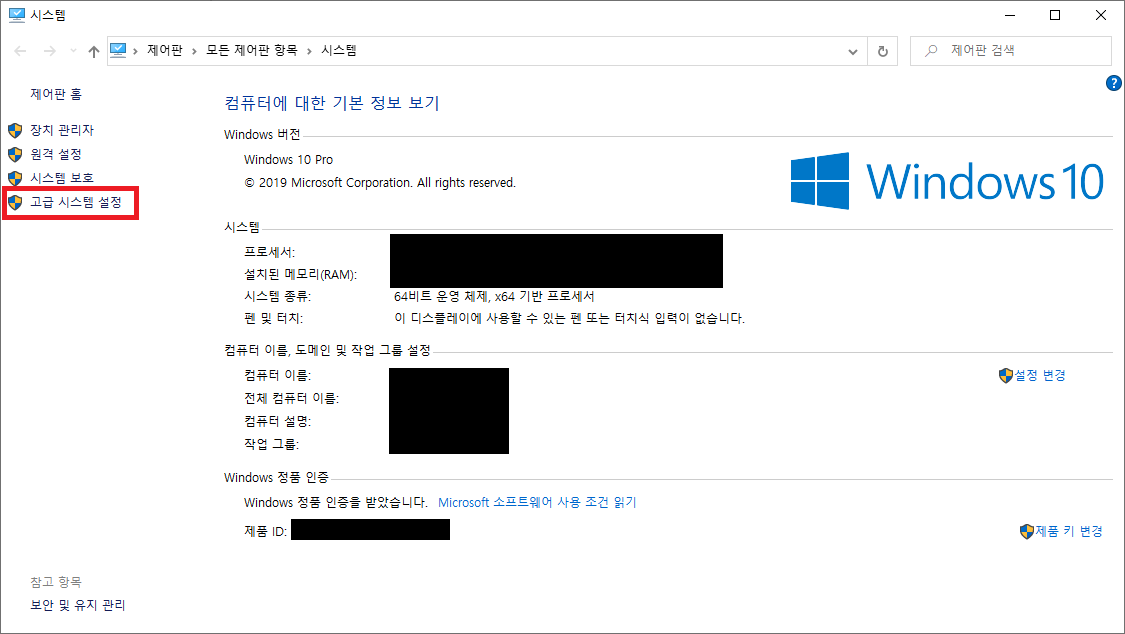Click the shield icon beside 원격 설정
The width and height of the screenshot is (1125, 634).
coord(15,154)
